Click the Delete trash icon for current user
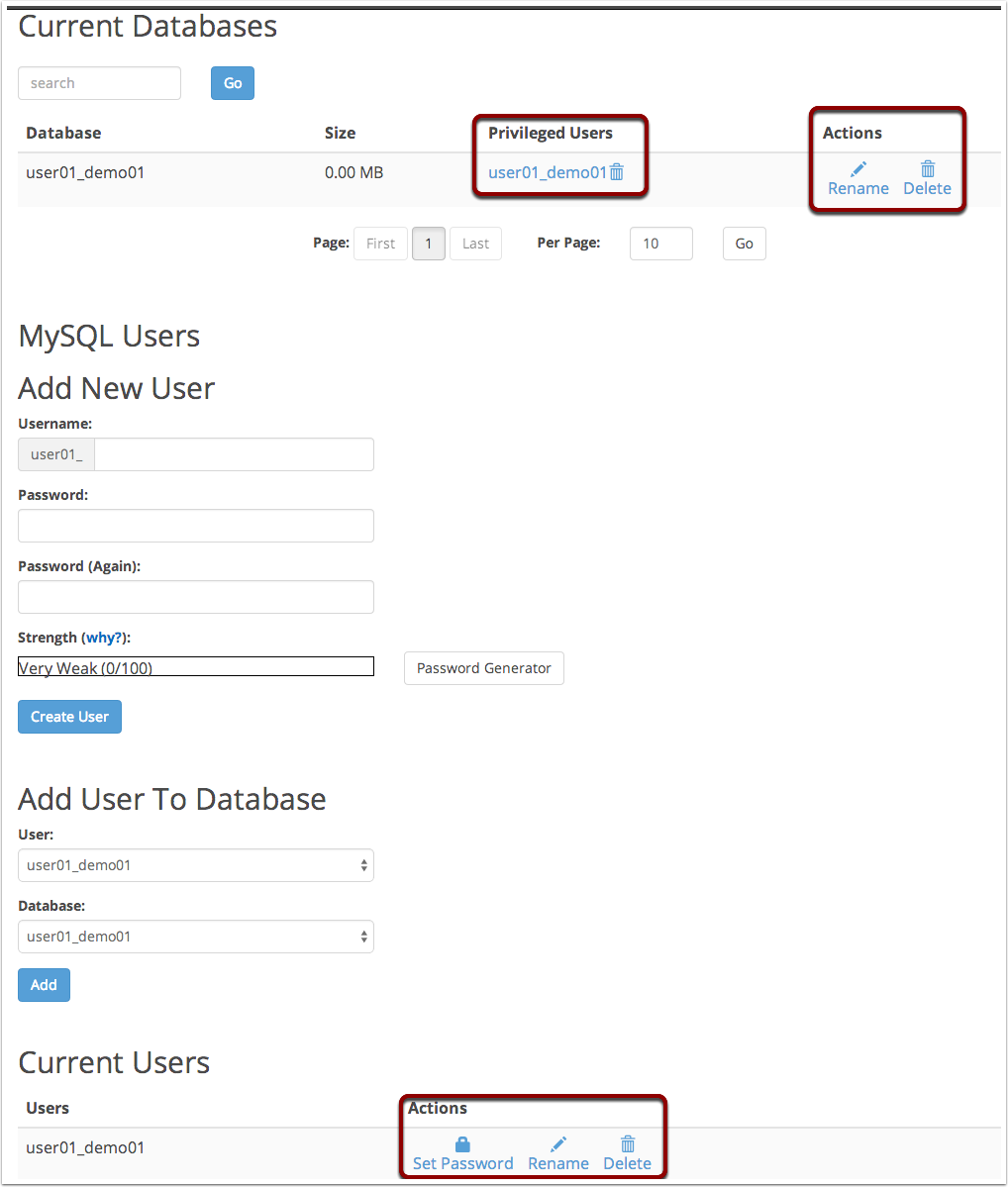 click(628, 1143)
